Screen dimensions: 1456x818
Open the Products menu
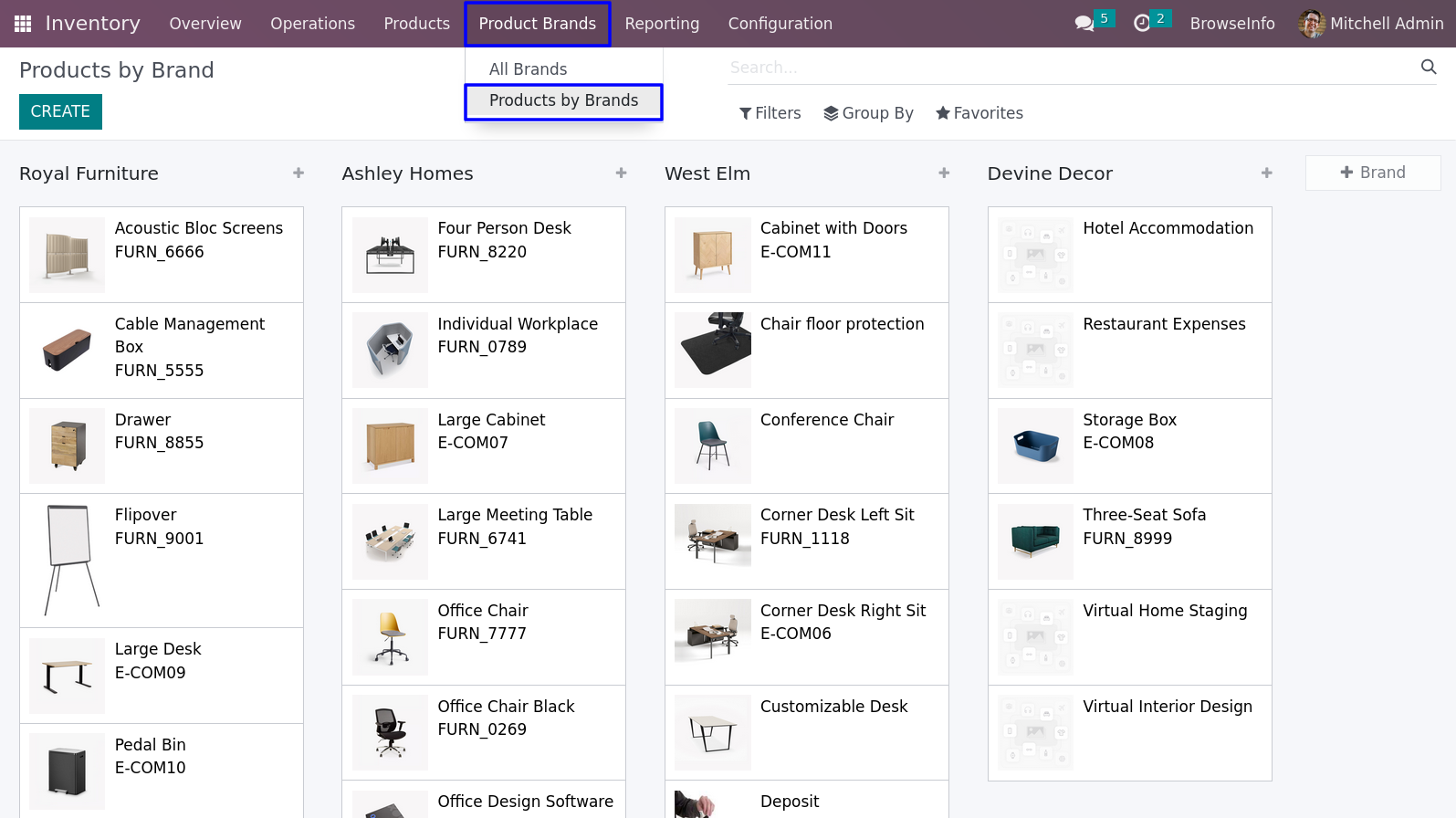tap(416, 24)
